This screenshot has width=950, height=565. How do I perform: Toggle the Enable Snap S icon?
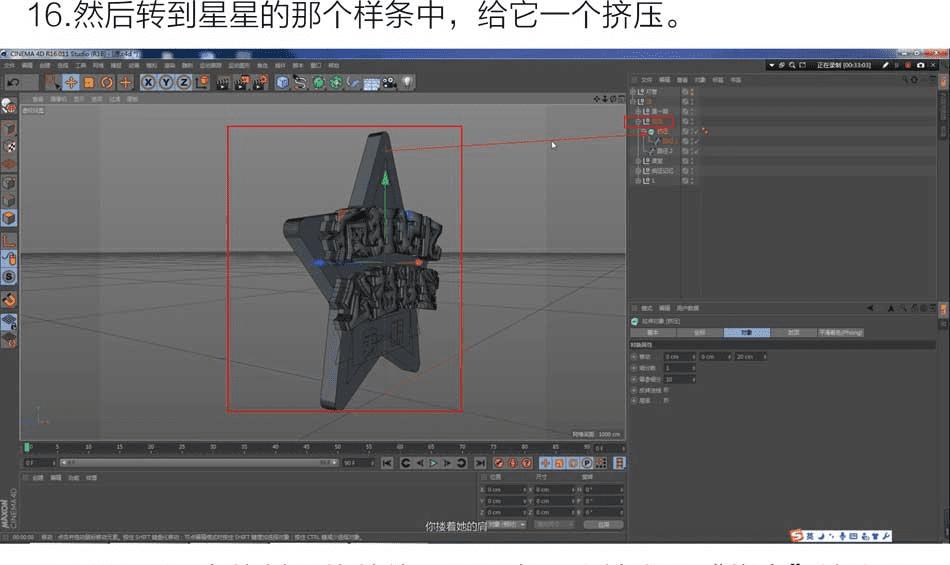pyautogui.click(x=8, y=277)
